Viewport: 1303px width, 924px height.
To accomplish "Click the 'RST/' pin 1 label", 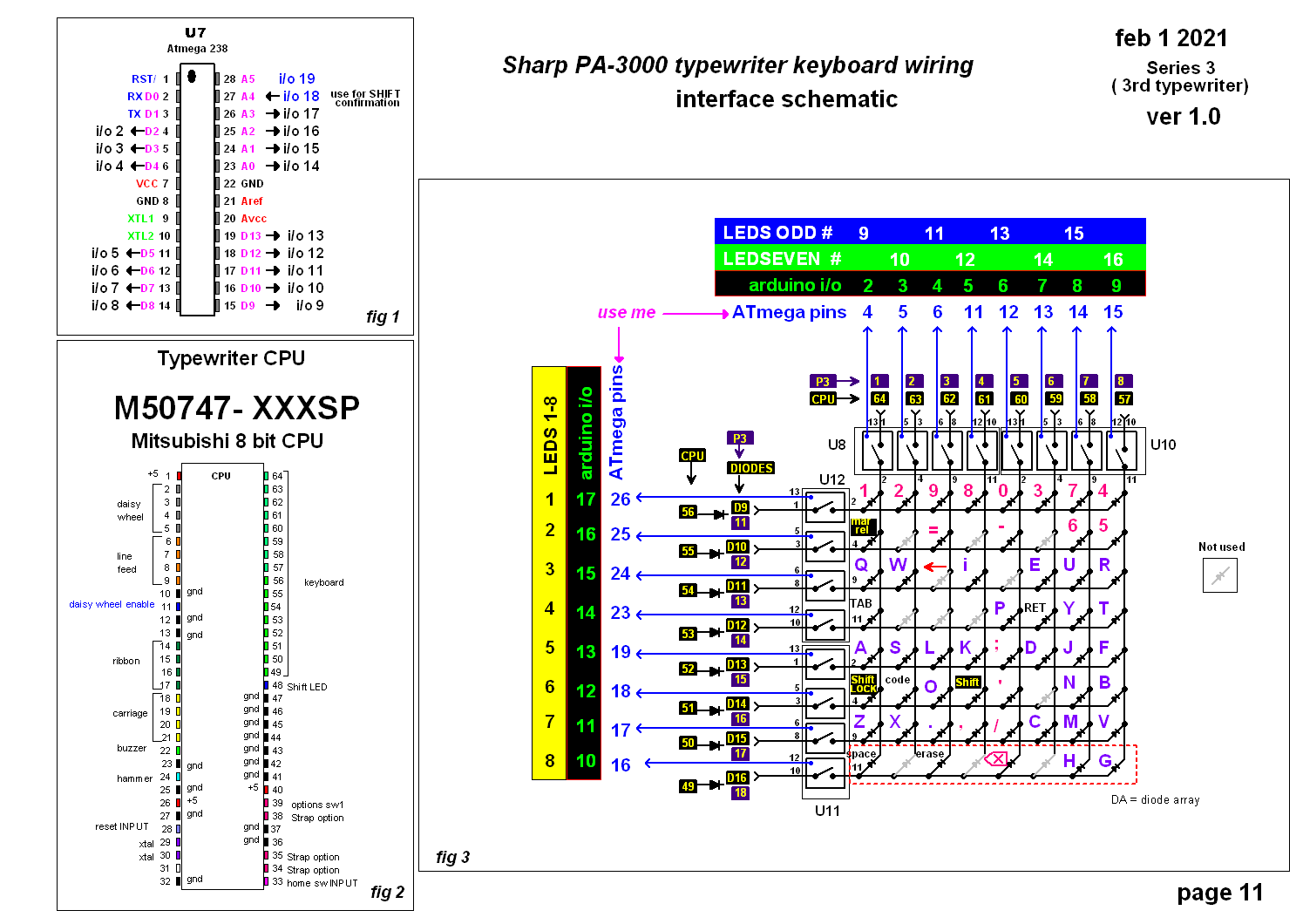I will click(x=144, y=79).
